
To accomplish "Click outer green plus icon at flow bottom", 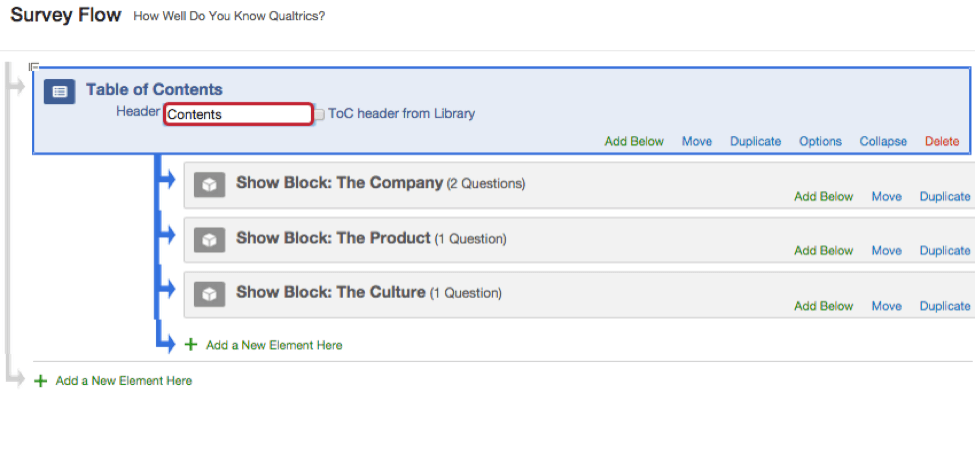I will [41, 381].
